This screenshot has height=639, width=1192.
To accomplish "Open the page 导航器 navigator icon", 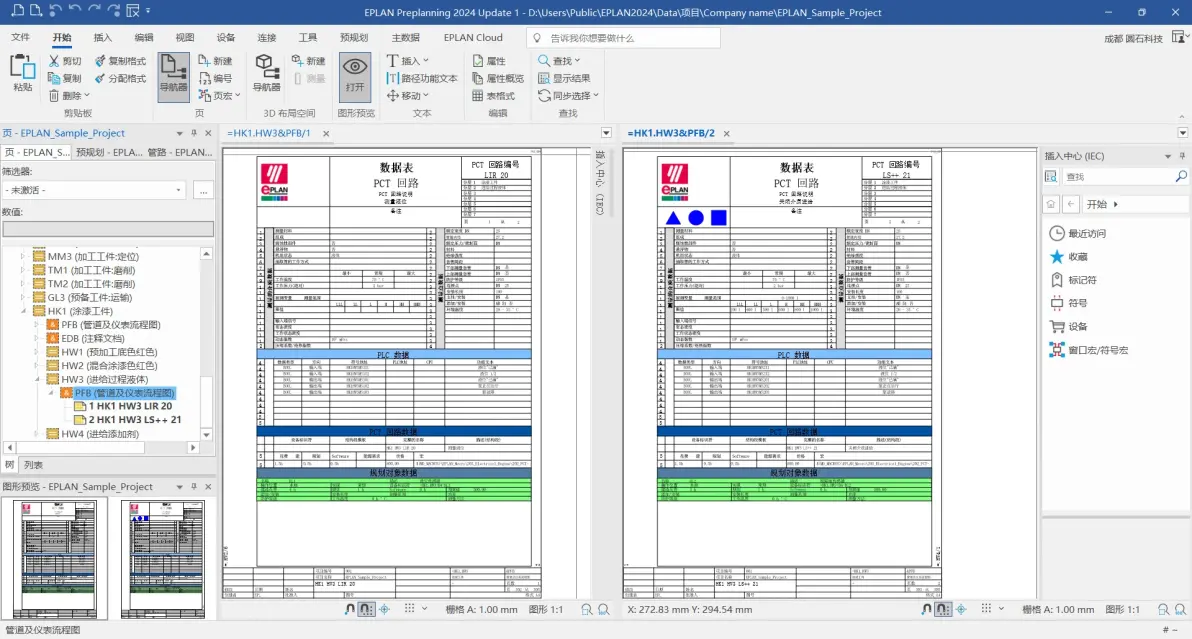I will tap(173, 76).
